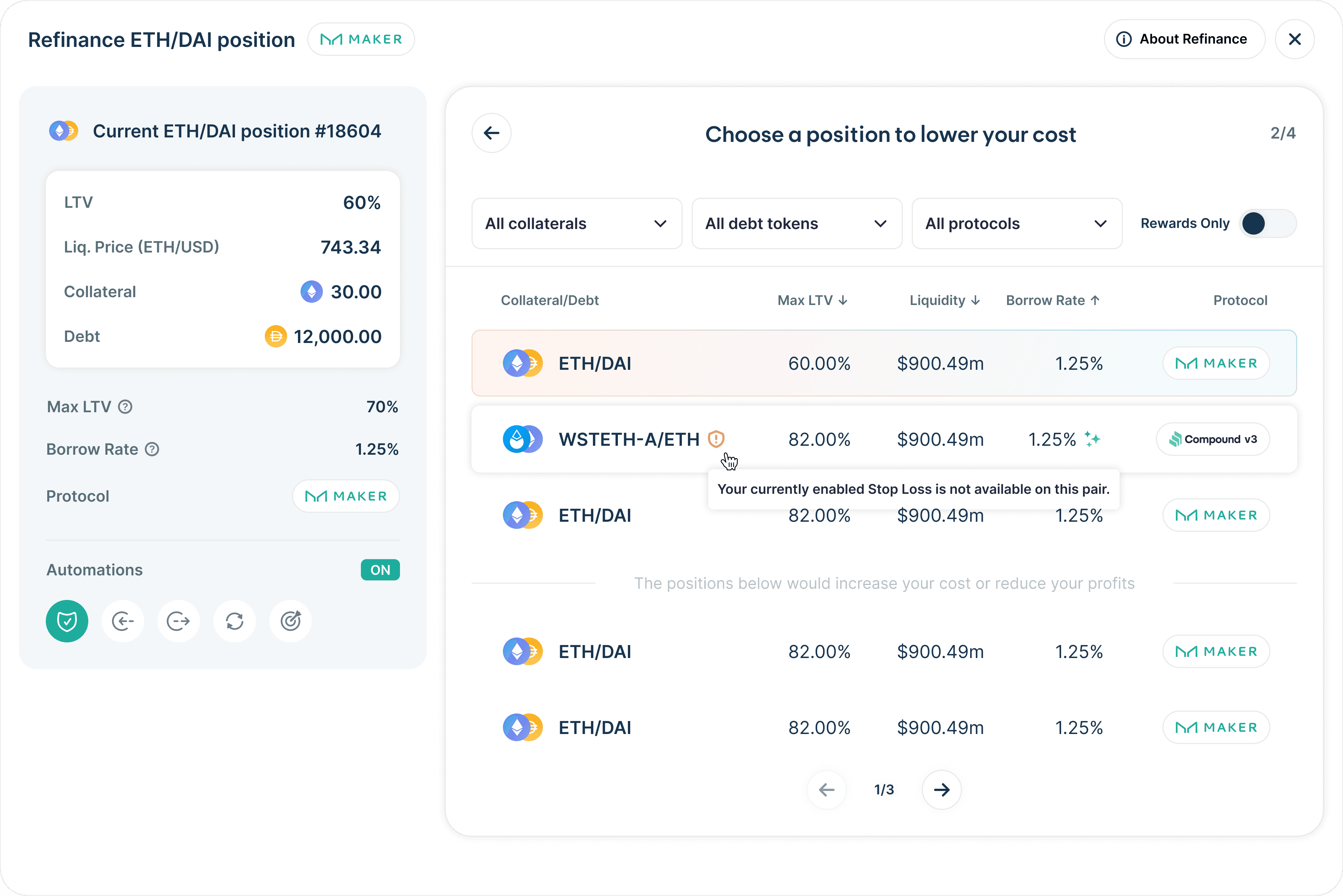The height and width of the screenshot is (896, 1343).
Task: Sort the table by Borrow Rate header
Action: [x=1052, y=301]
